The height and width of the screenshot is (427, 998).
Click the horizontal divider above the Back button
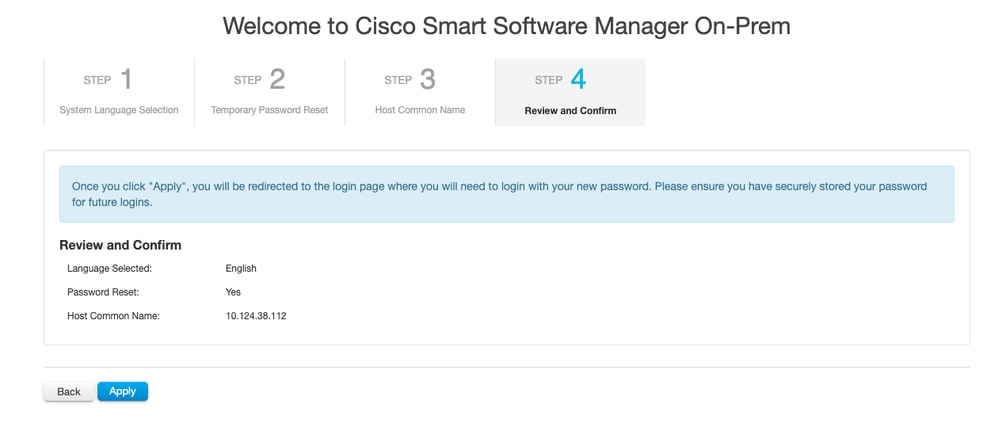tap(506, 367)
